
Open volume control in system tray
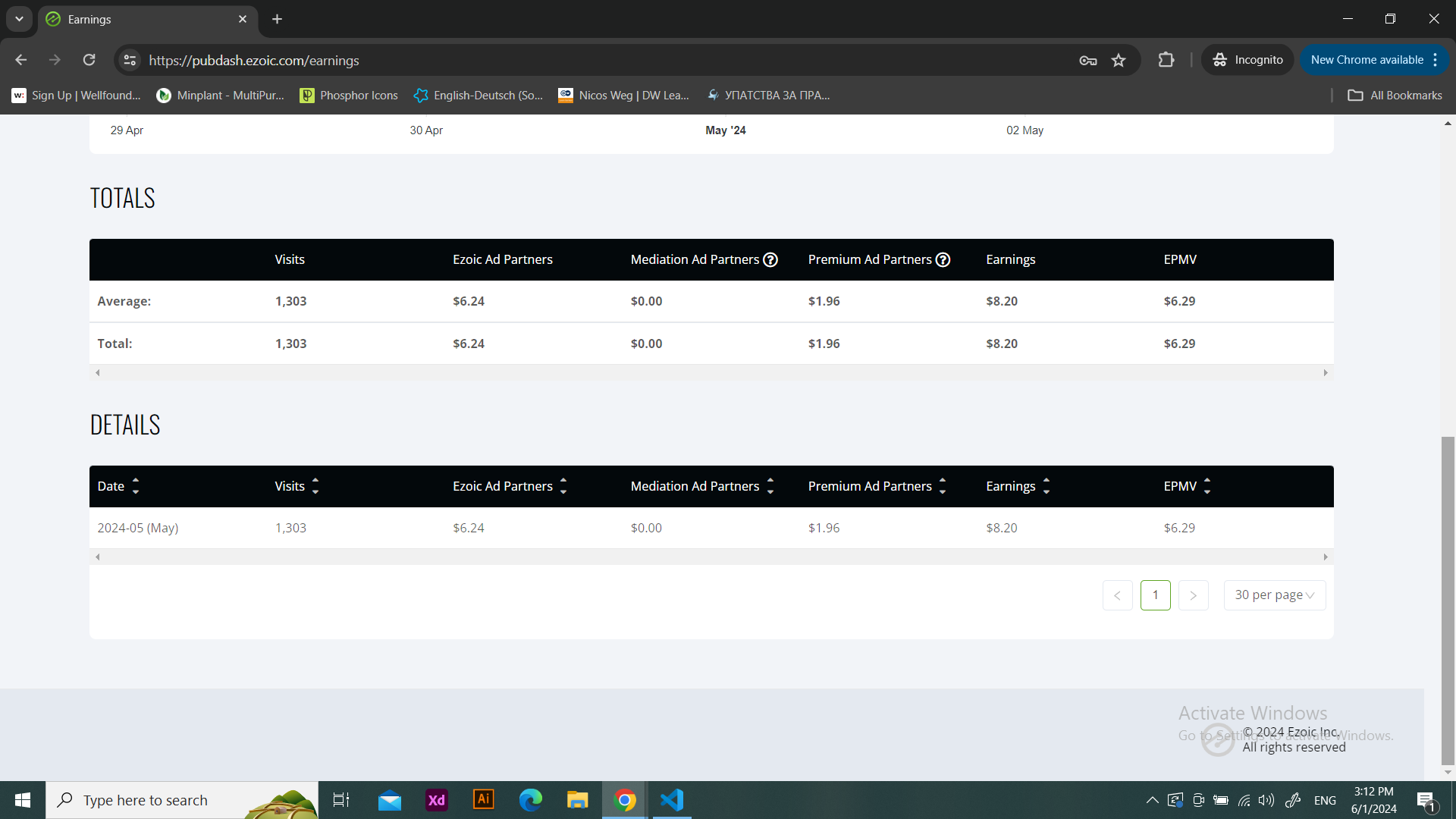pos(1266,800)
